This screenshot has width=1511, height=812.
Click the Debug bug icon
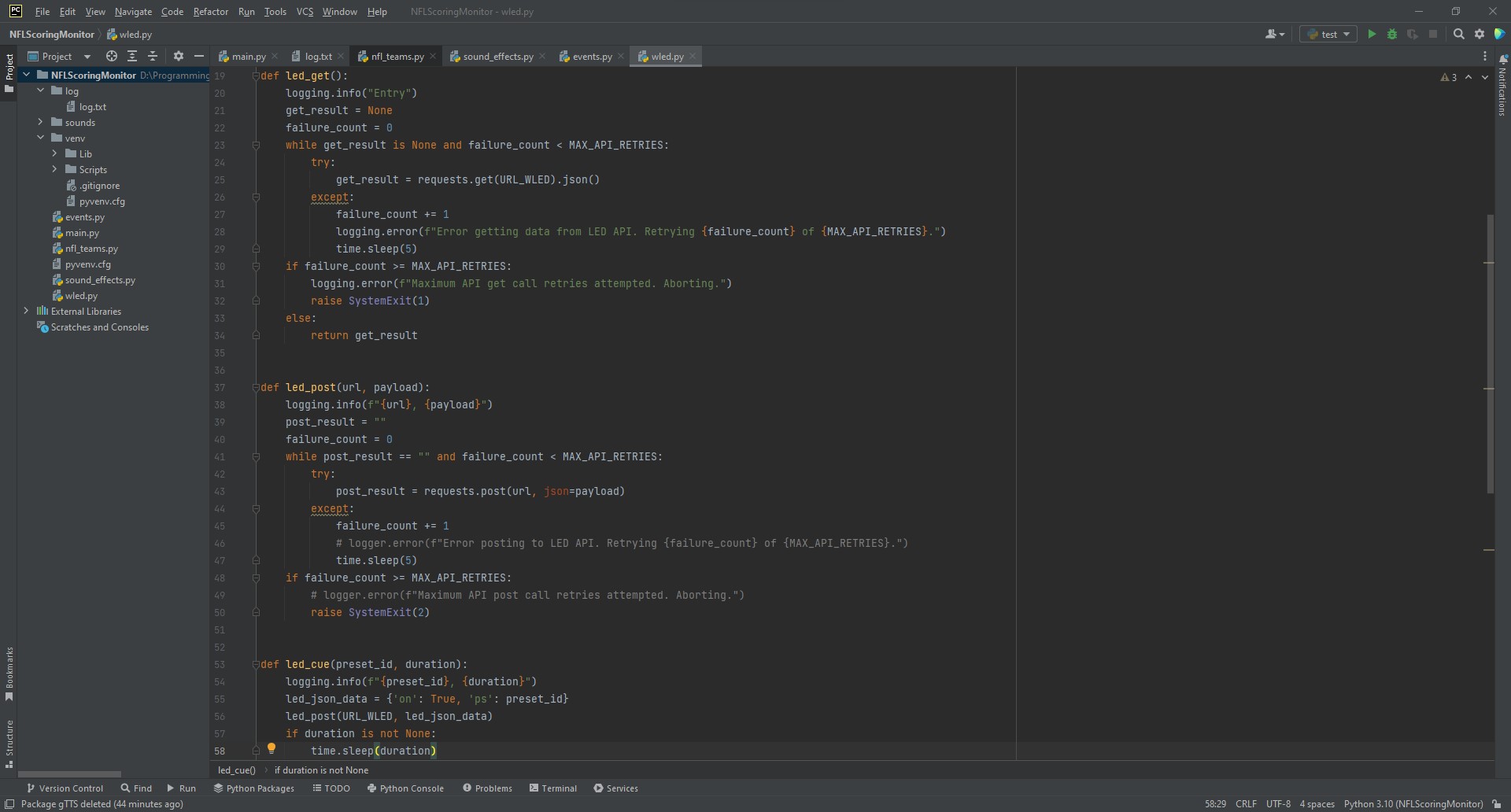1392,34
